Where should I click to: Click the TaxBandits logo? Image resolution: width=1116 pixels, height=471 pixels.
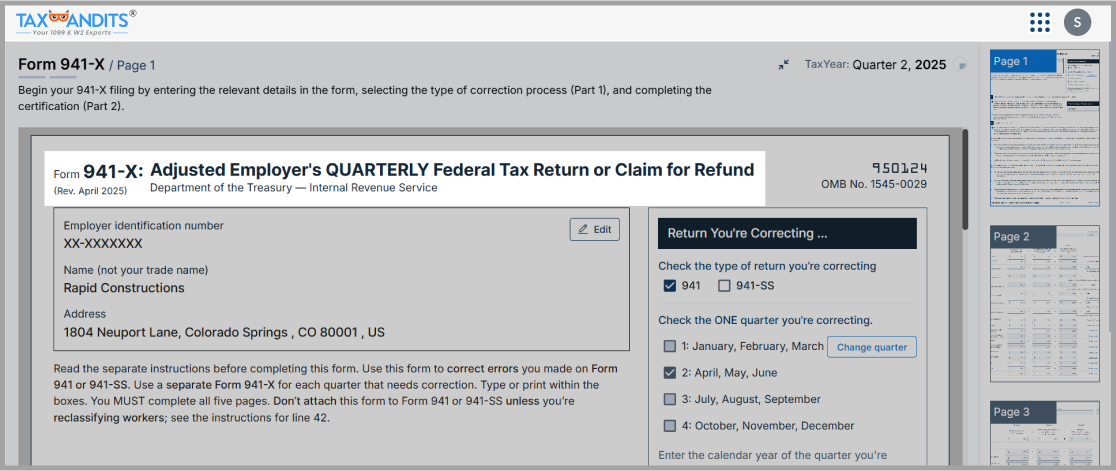tap(75, 21)
